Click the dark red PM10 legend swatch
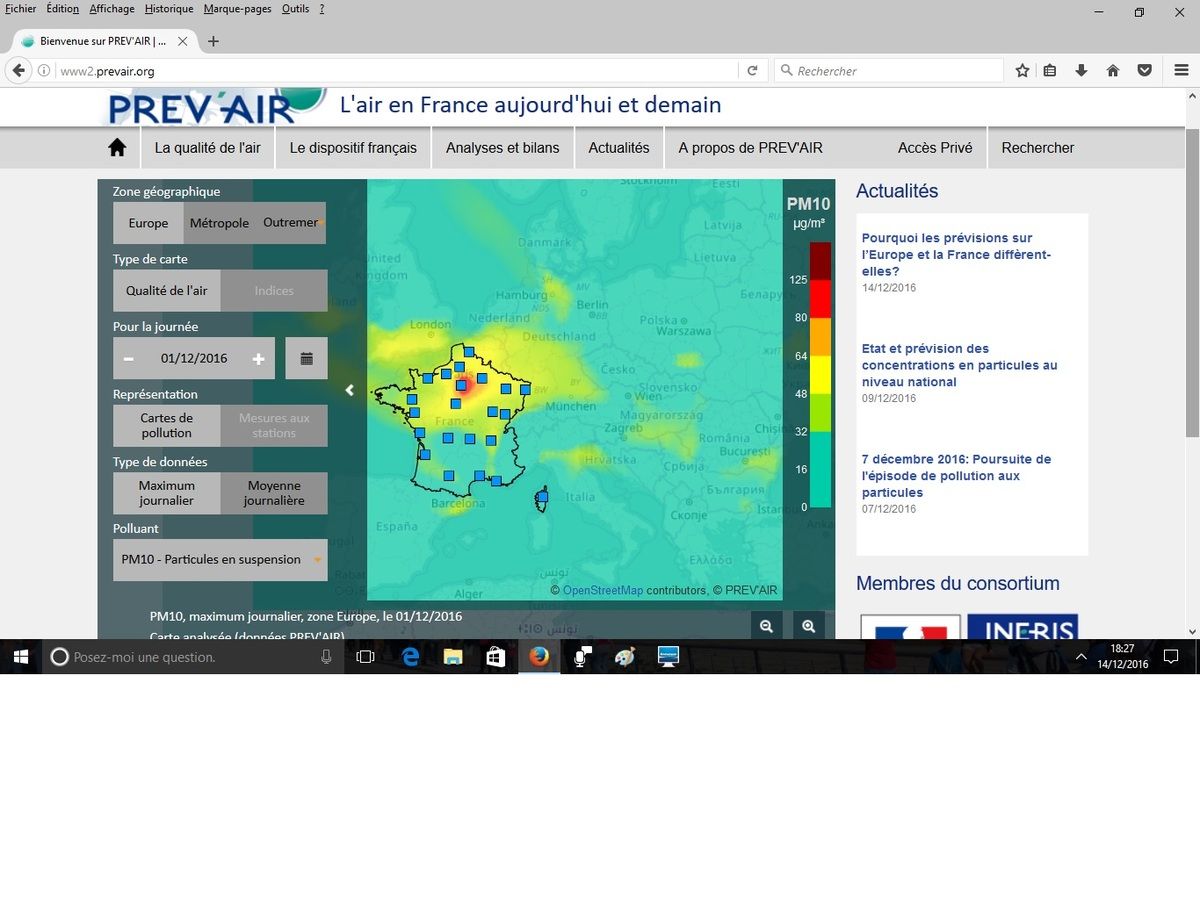The image size is (1200, 920). [x=820, y=261]
